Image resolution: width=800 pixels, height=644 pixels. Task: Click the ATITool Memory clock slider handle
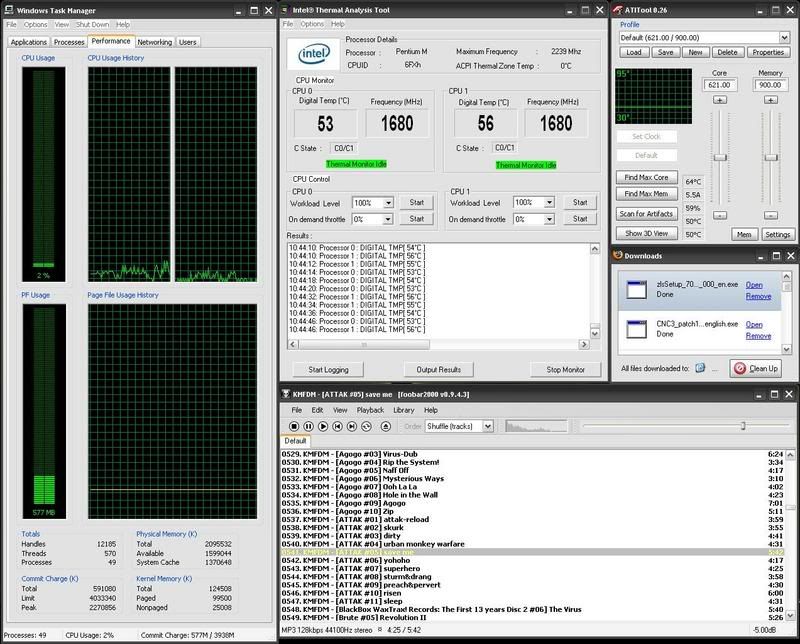(x=770, y=157)
